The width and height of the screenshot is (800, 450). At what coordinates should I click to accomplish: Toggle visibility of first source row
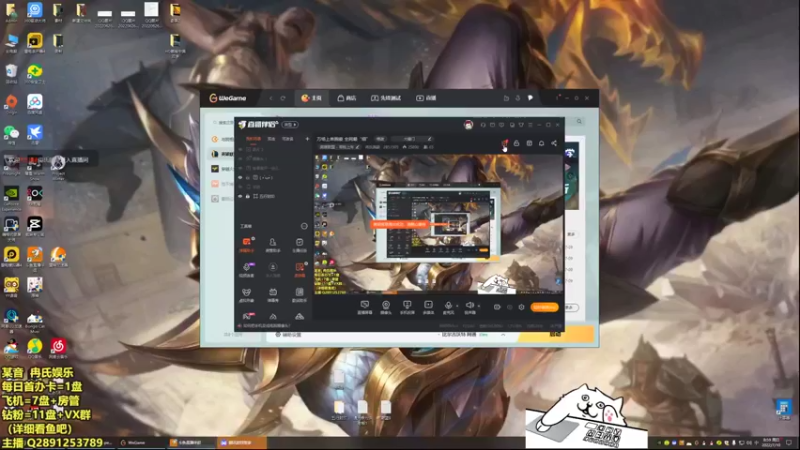[x=240, y=149]
